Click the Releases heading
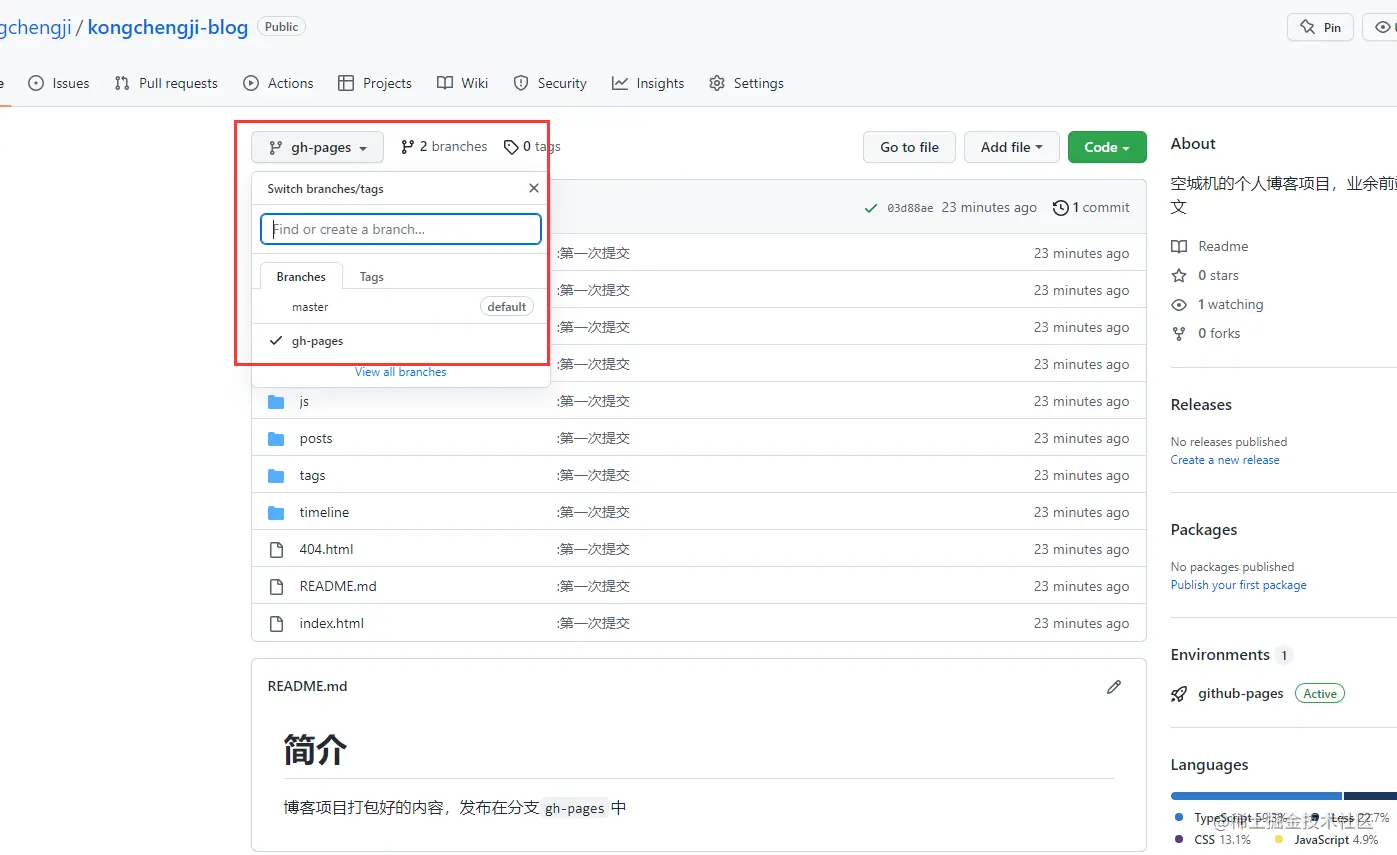This screenshot has width=1397, height=855. pyautogui.click(x=1201, y=405)
